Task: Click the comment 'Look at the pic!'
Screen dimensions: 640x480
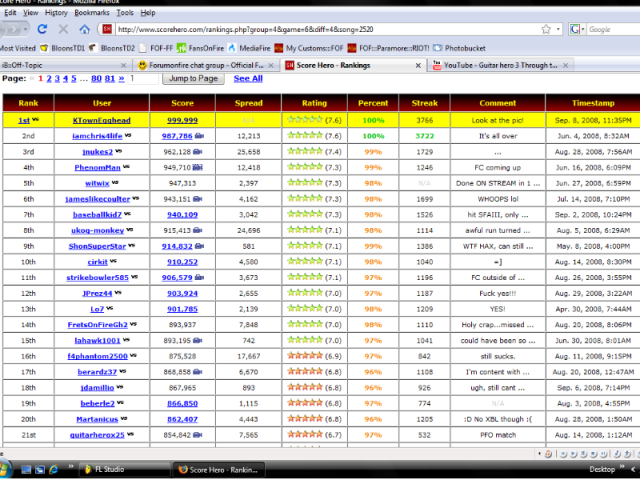Action: coord(498,120)
